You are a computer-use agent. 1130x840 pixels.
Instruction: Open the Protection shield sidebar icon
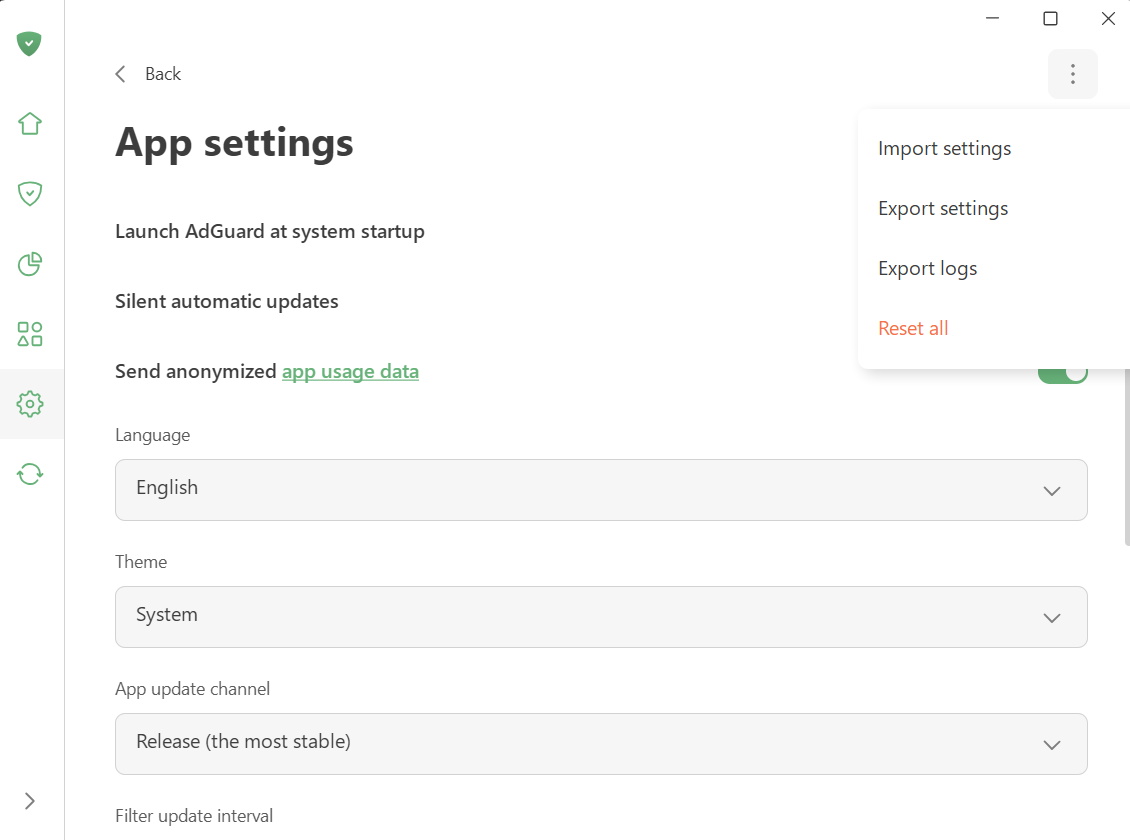(x=30, y=194)
